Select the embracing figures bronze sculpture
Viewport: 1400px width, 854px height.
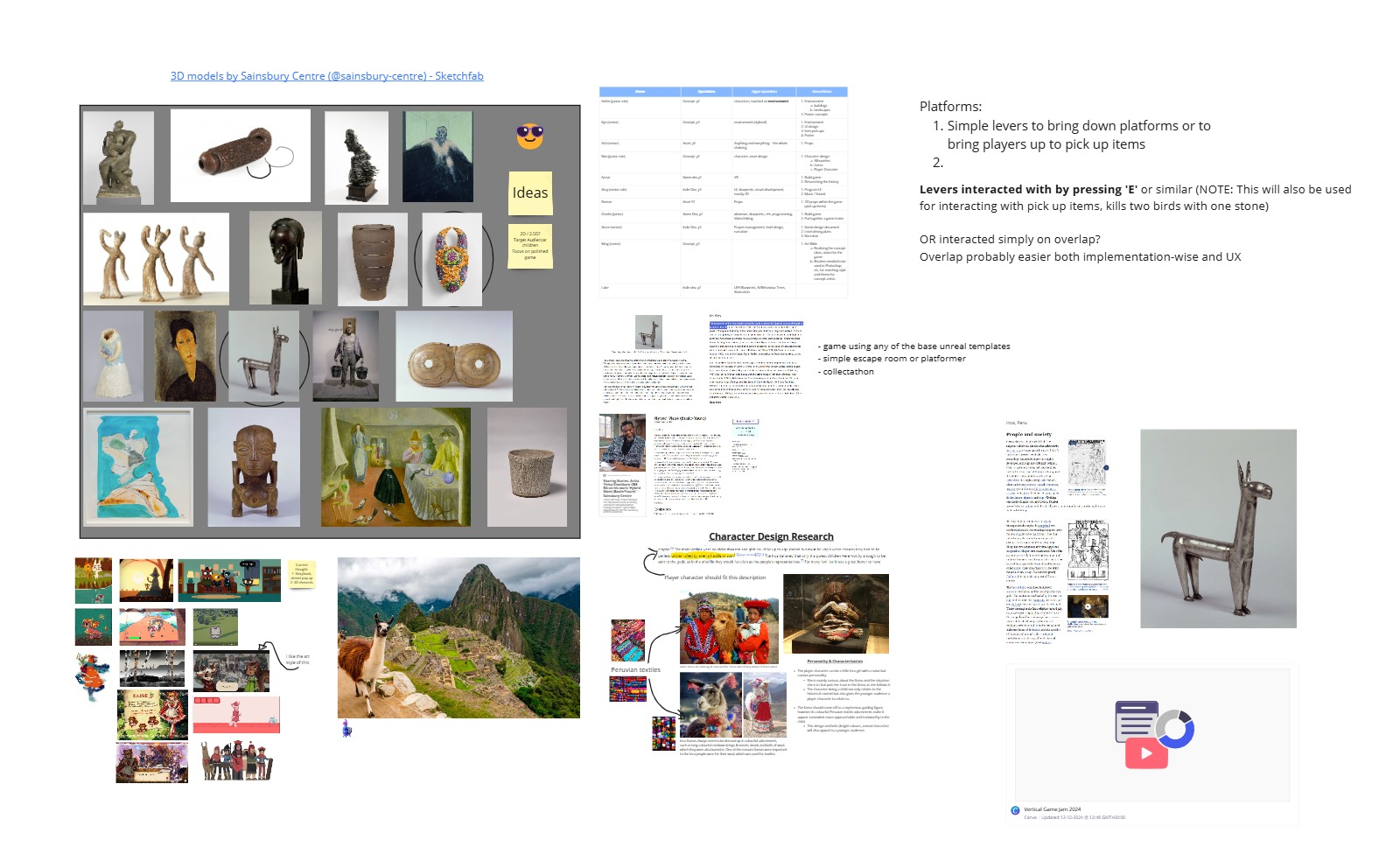[x=118, y=157]
